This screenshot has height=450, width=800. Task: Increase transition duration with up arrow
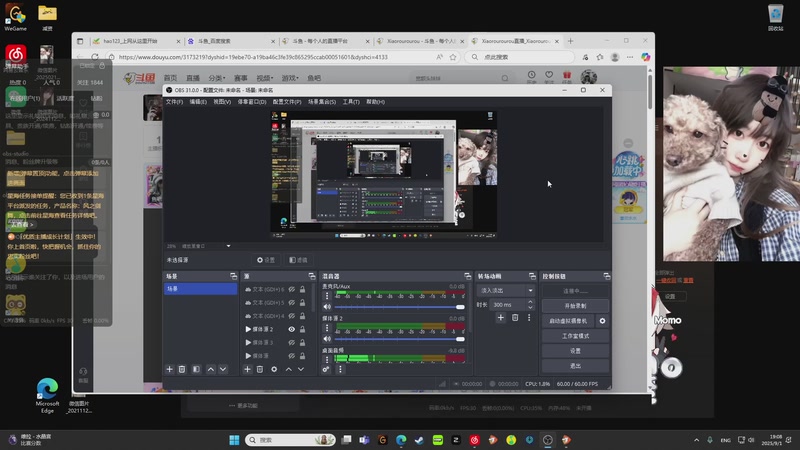(x=530, y=302)
